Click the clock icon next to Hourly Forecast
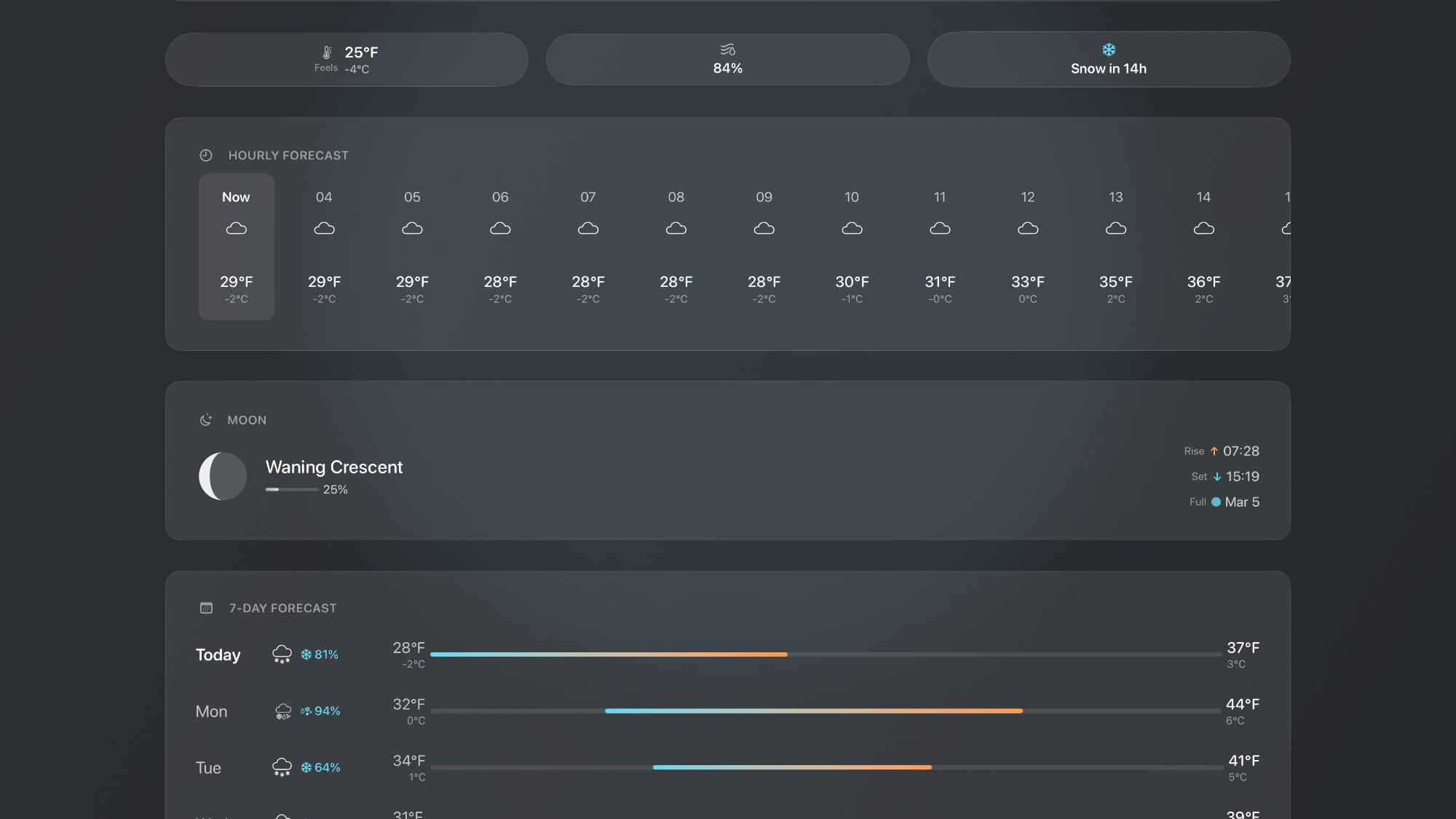Viewport: 1456px width, 819px height. (206, 154)
